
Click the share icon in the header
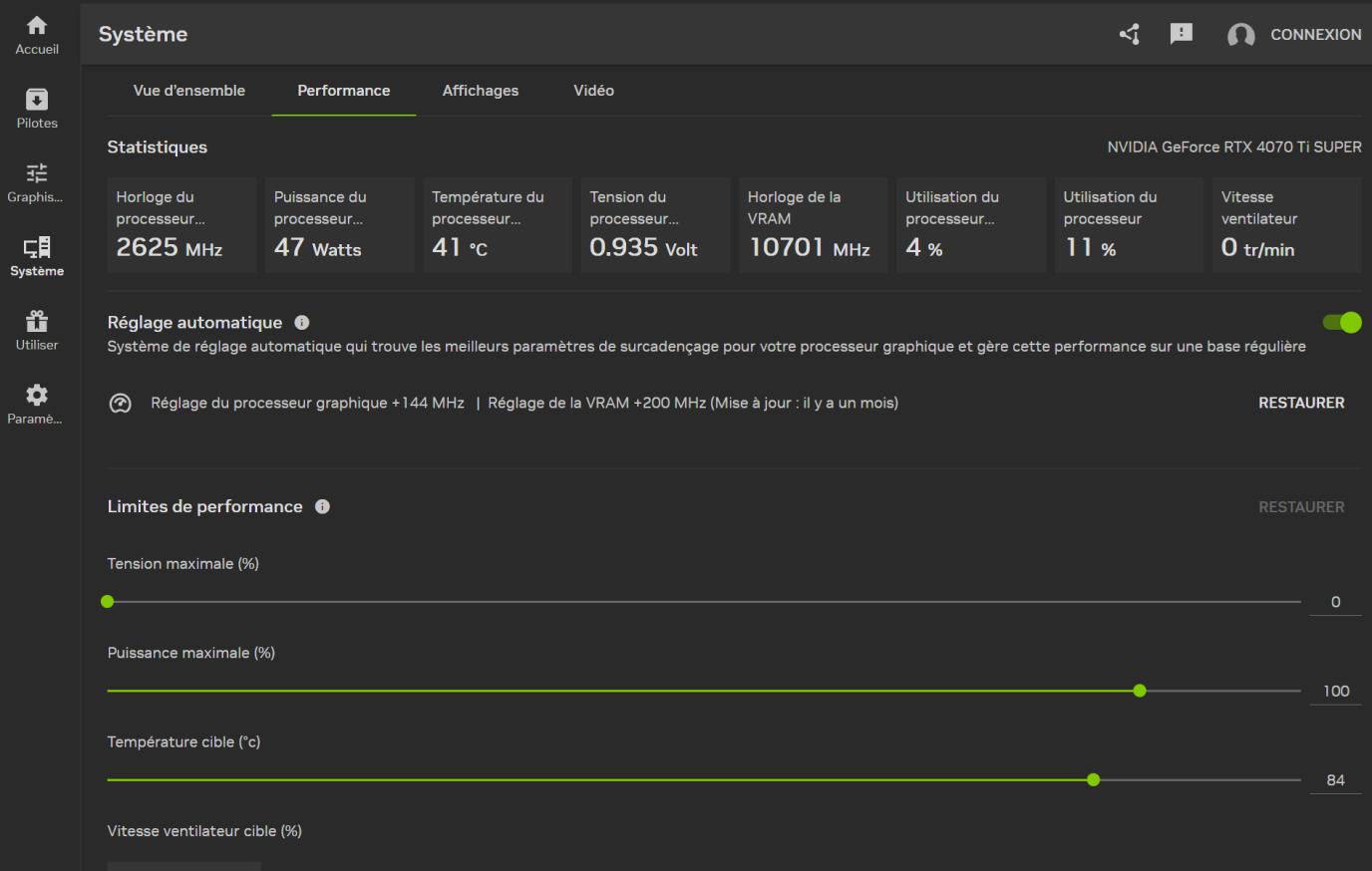click(x=1128, y=34)
